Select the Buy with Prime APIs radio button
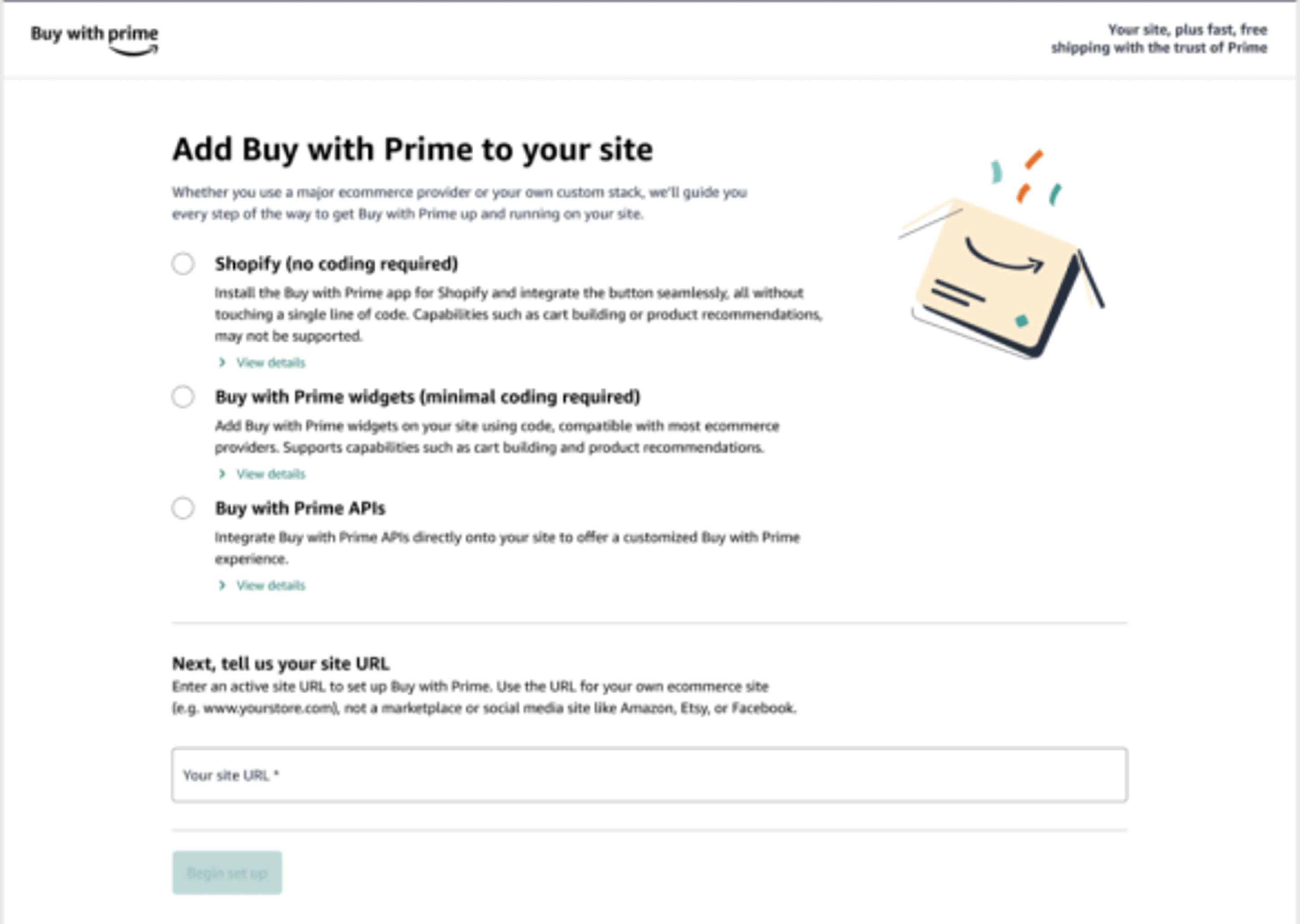The image size is (1300, 924). pos(183,508)
